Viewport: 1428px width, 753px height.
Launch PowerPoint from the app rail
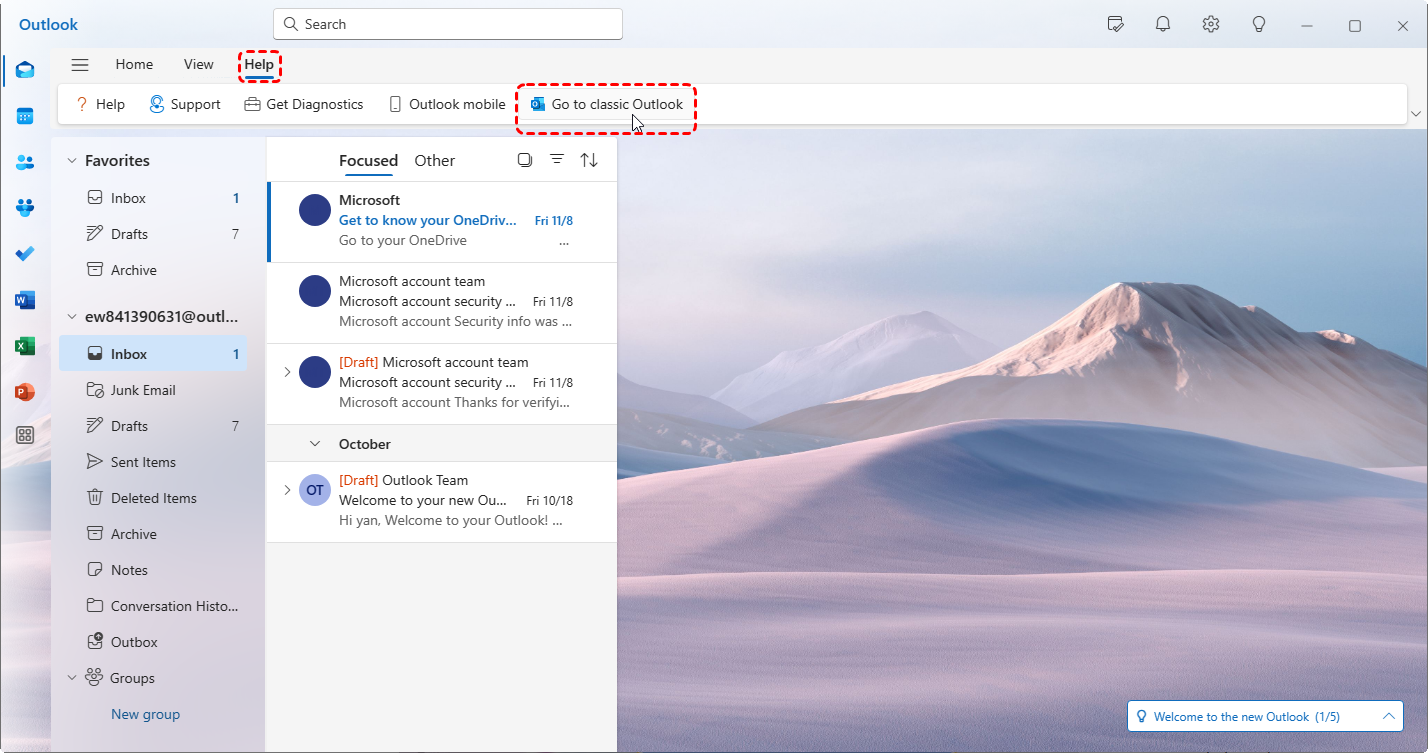pyautogui.click(x=25, y=392)
